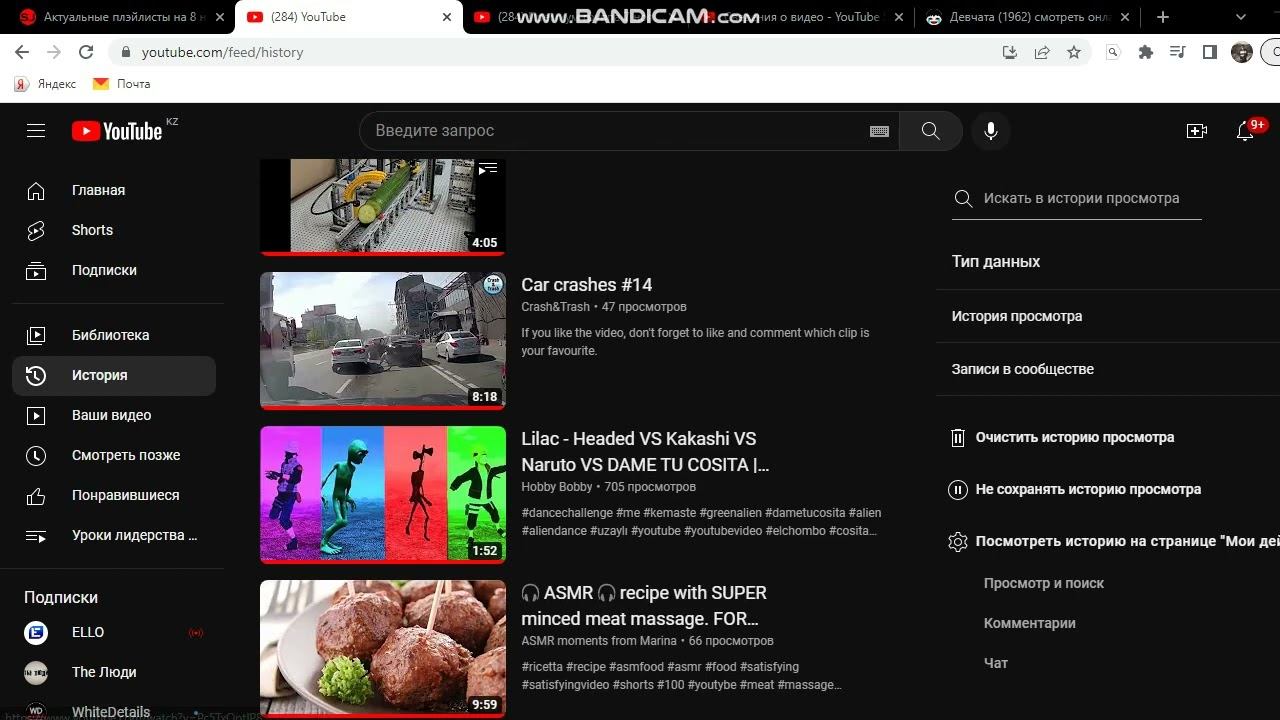Open the on-screen keyboard in search box
1280x720 pixels.
pos(879,131)
